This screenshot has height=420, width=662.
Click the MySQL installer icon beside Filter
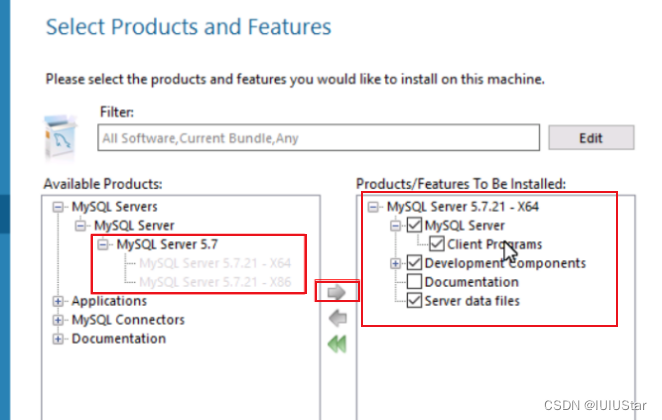pos(61,137)
